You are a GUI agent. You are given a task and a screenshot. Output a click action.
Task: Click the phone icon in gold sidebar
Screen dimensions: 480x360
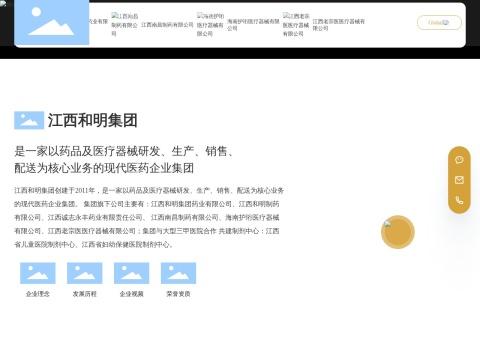pos(459,200)
